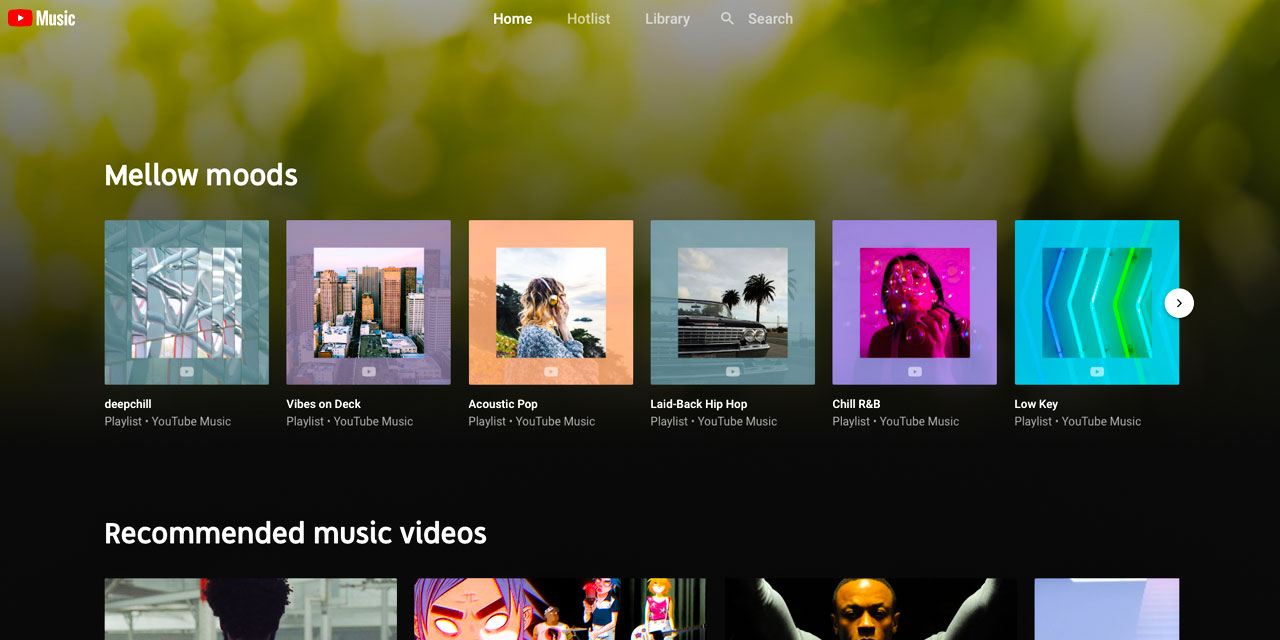Open the cartoon band recommended video
This screenshot has height=640, width=1280.
pyautogui.click(x=560, y=609)
